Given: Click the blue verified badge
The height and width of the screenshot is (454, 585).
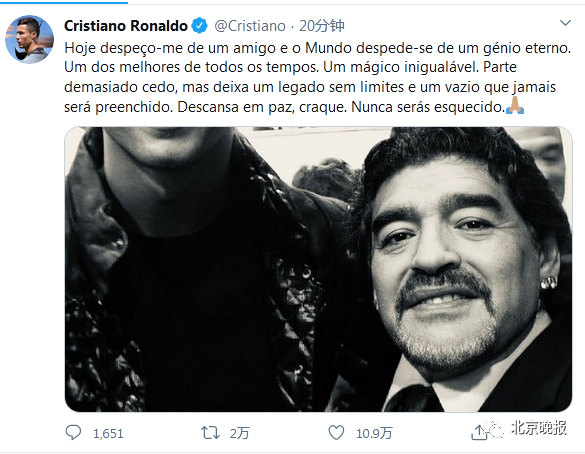Looking at the screenshot, I should pyautogui.click(x=199, y=26).
